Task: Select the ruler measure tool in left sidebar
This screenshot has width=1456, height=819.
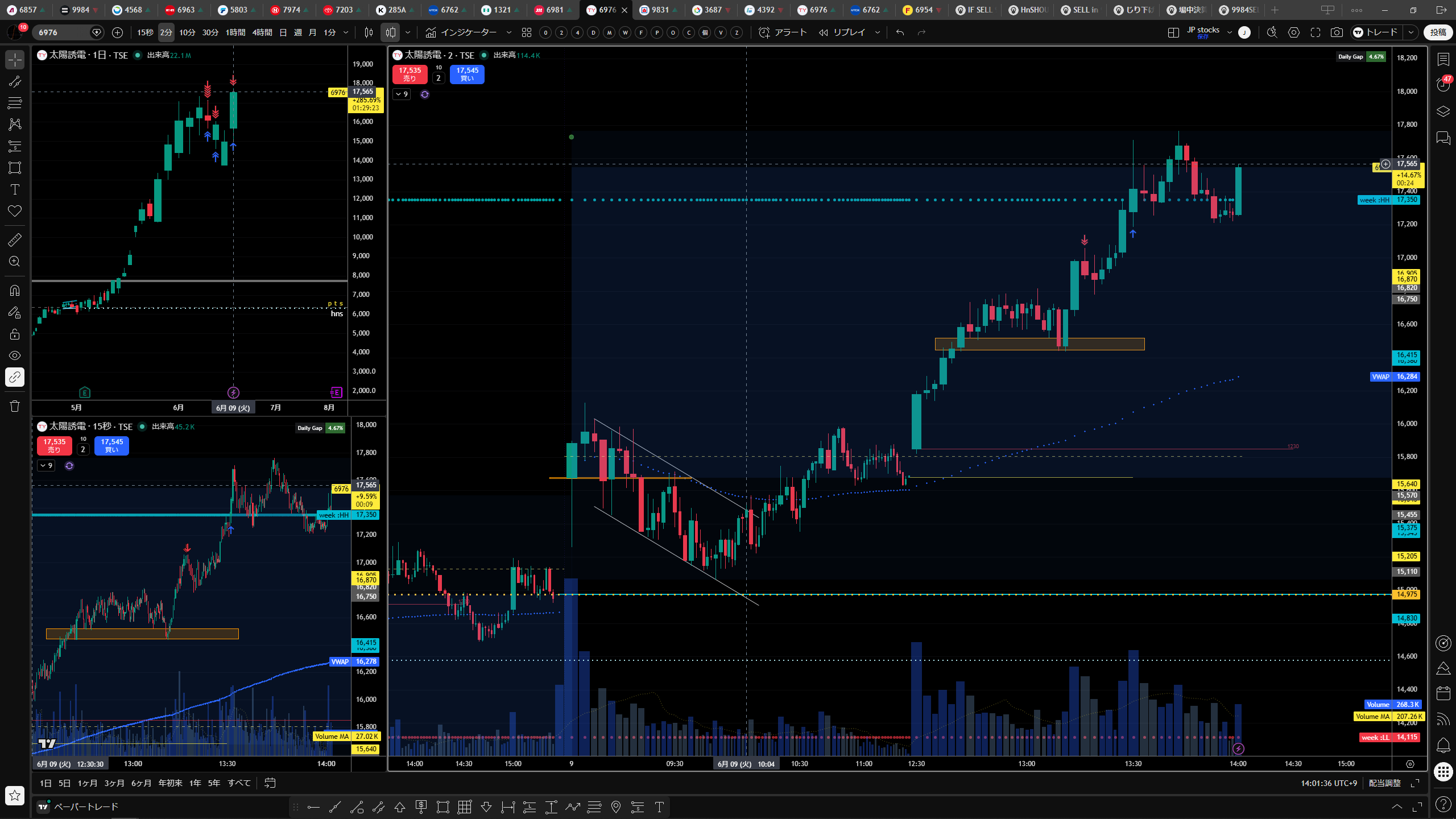Action: [x=15, y=240]
